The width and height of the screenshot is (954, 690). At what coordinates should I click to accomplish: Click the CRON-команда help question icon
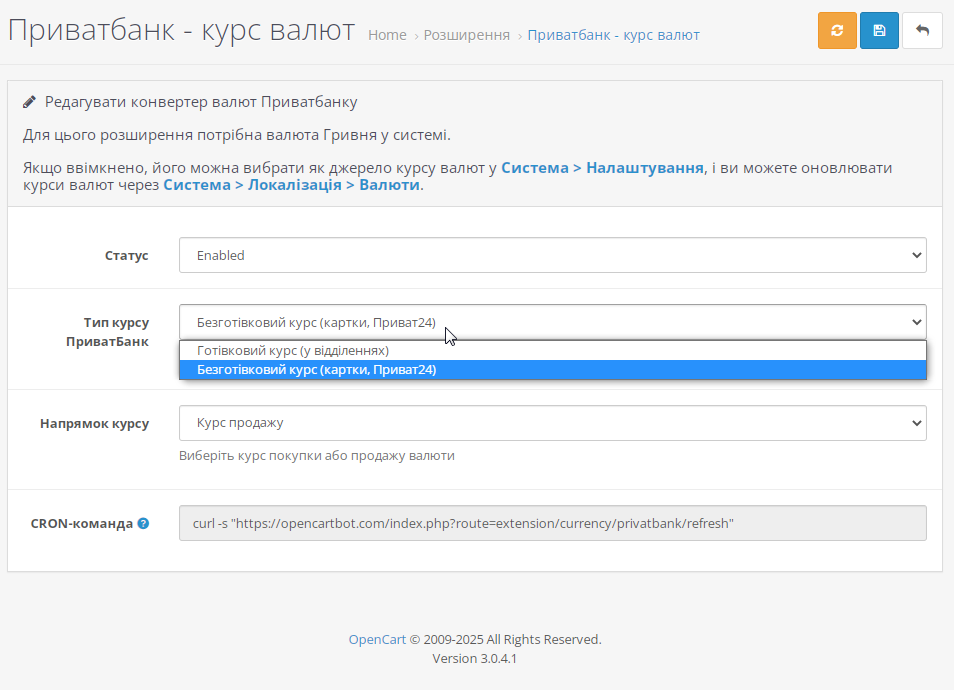(143, 523)
